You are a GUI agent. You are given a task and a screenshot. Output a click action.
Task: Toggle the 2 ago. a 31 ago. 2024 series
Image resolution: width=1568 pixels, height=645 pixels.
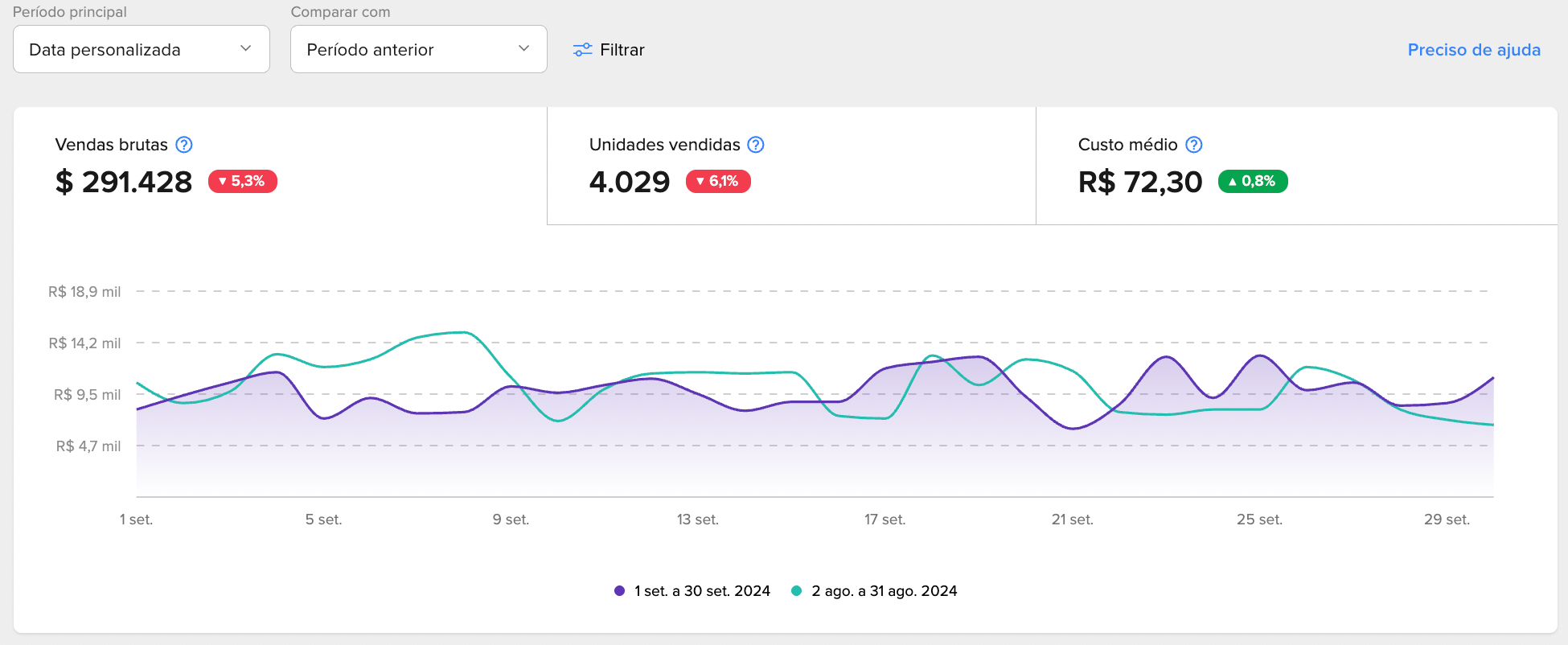pyautogui.click(x=884, y=591)
